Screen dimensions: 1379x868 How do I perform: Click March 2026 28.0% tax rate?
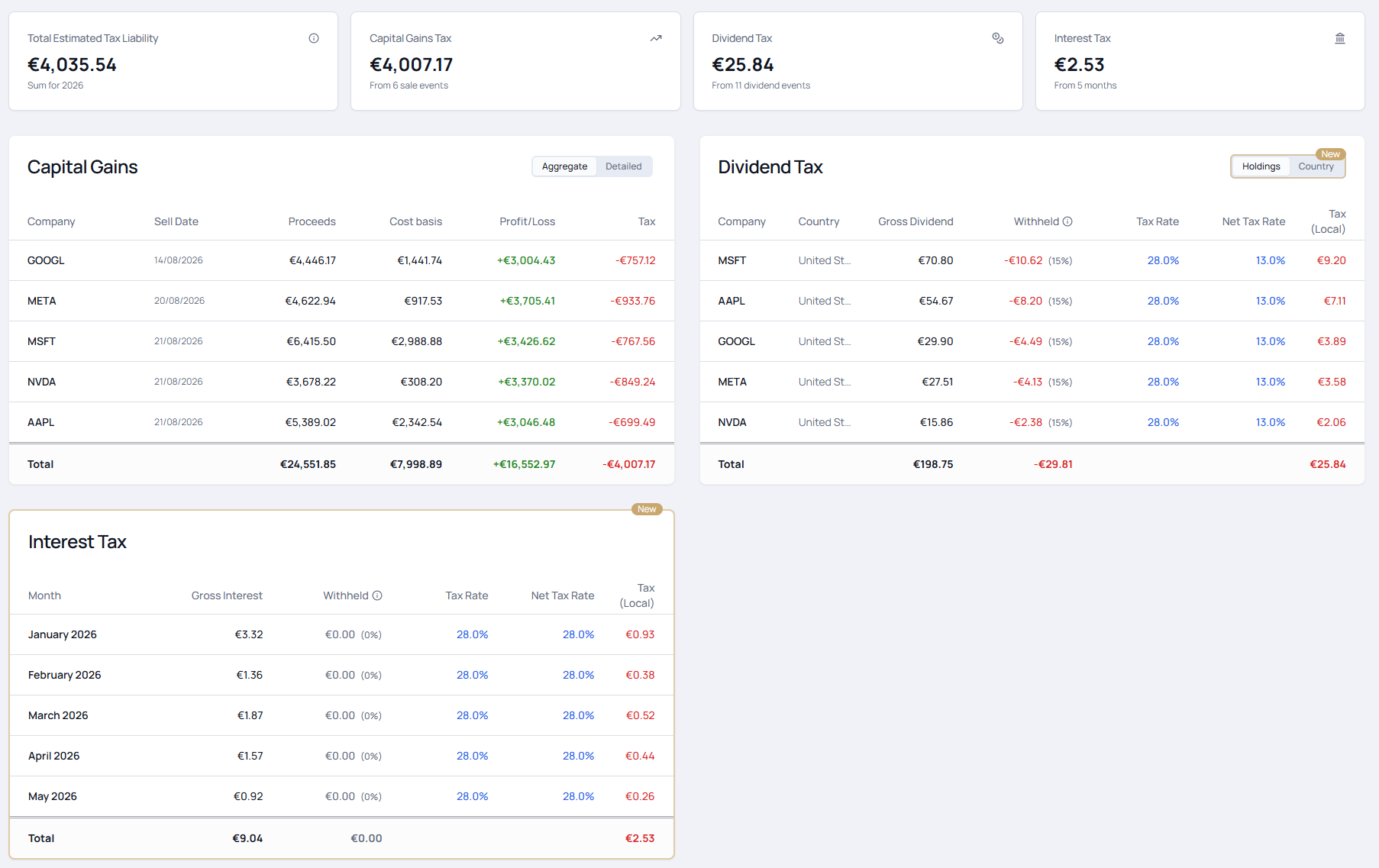472,715
